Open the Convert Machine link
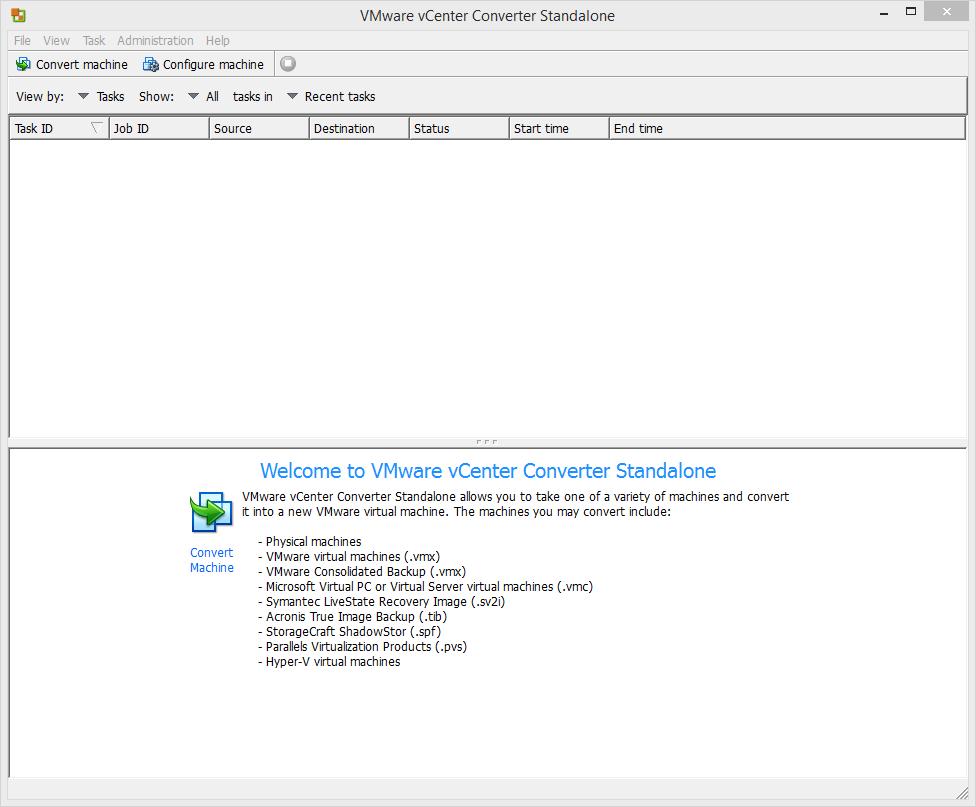 212,560
